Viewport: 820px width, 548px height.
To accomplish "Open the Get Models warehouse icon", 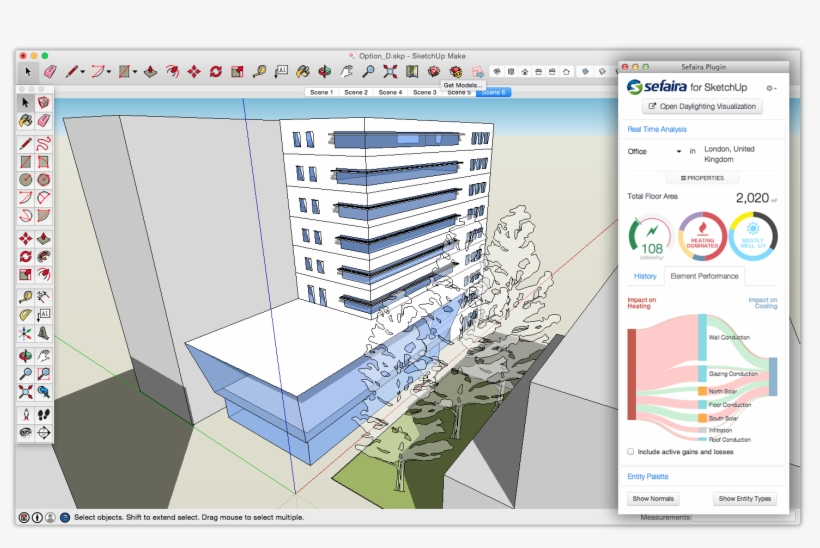I will 434,72.
